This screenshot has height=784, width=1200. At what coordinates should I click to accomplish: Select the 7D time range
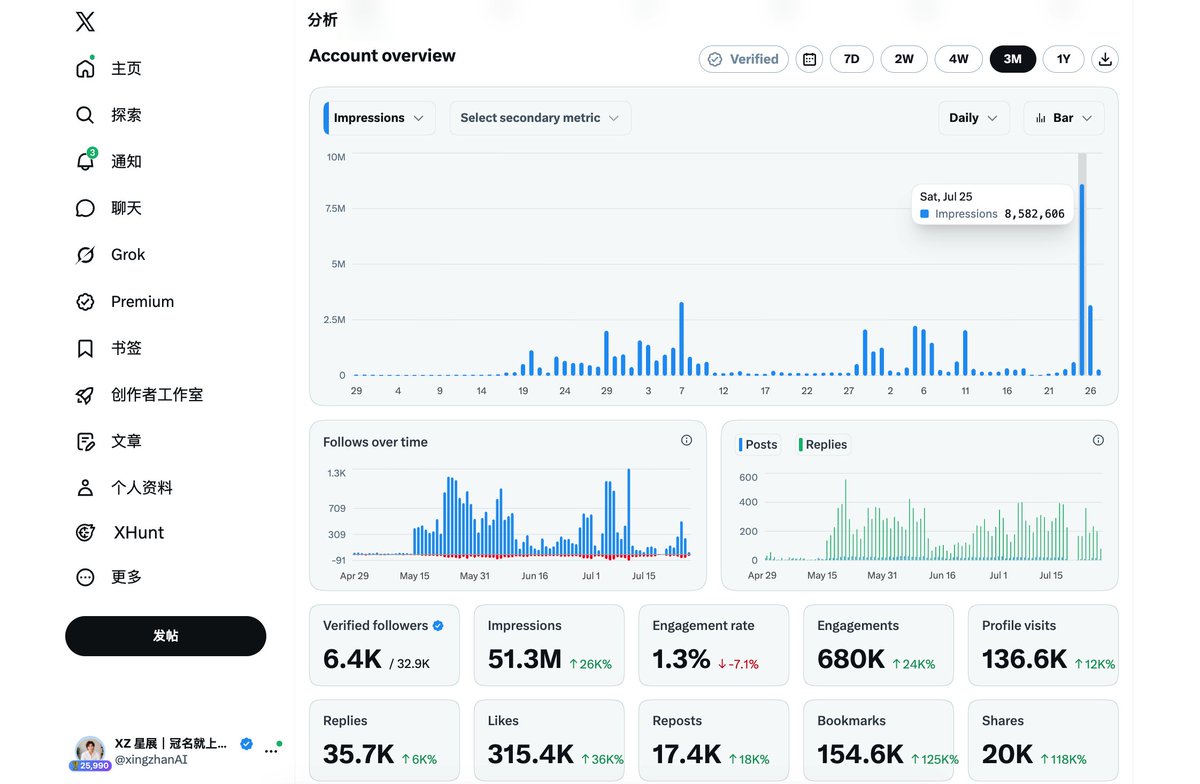[851, 59]
